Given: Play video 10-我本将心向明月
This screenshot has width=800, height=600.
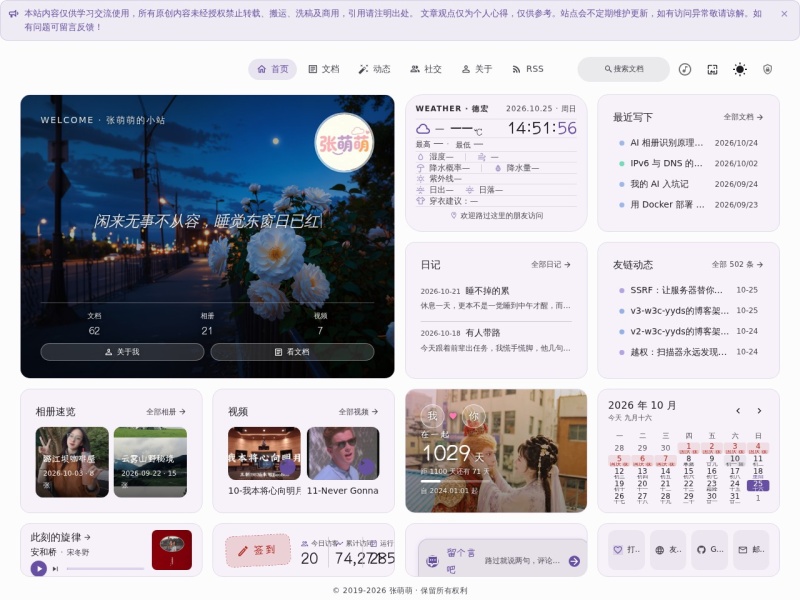Looking at the screenshot, I should [264, 454].
